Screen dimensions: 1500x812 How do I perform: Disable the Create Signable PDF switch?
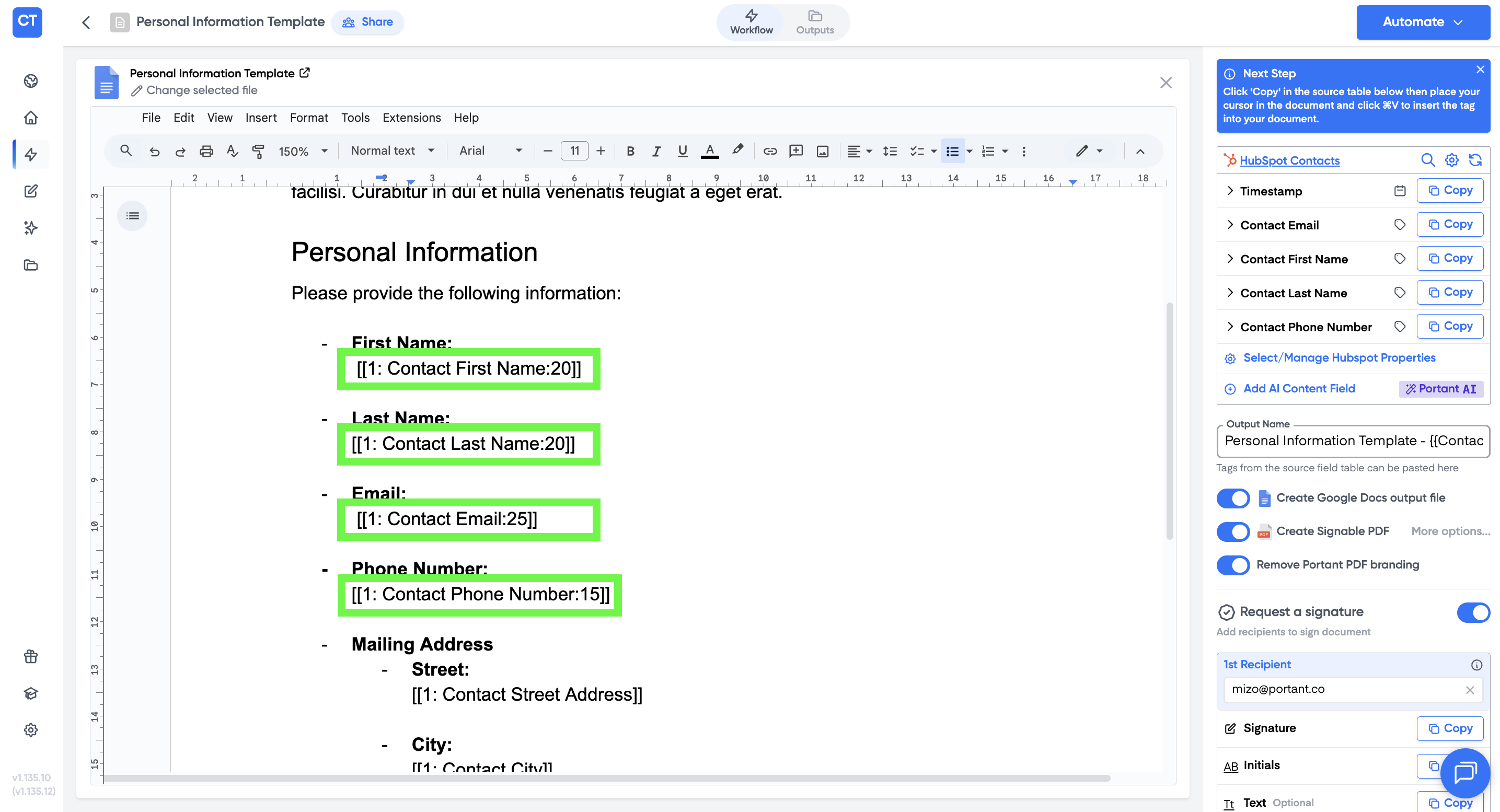1233,531
